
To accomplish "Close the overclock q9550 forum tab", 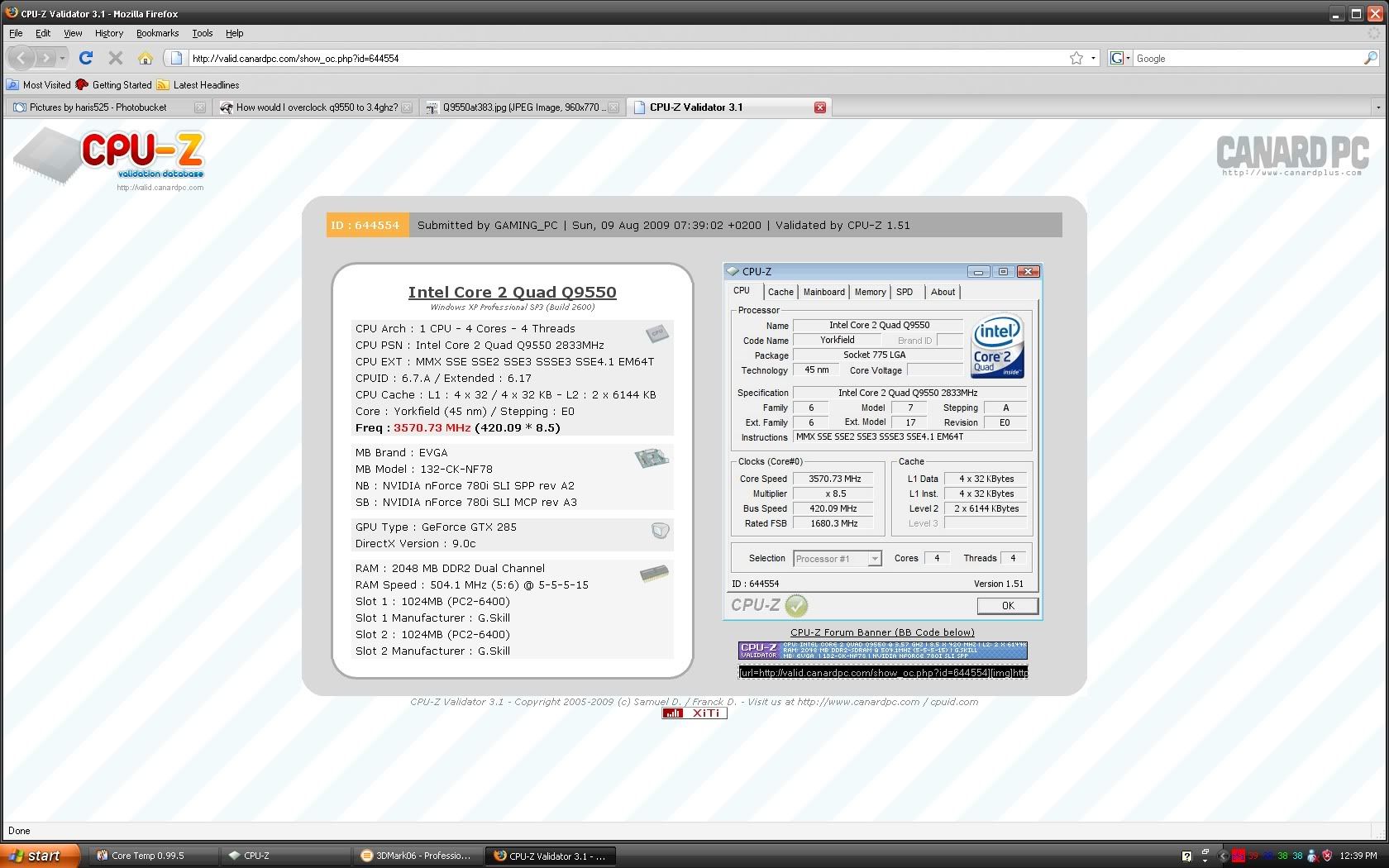I will pos(406,107).
